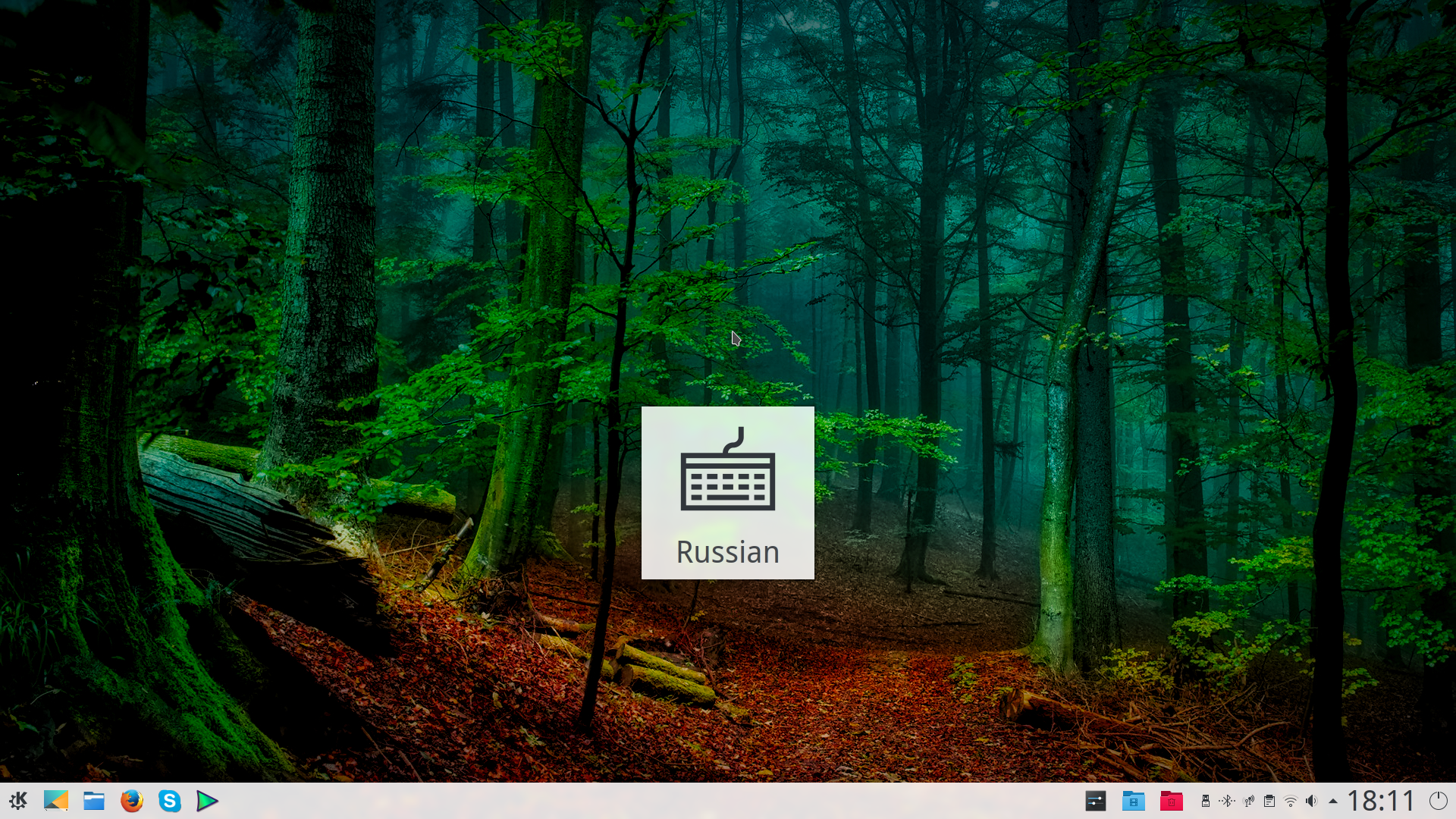The width and height of the screenshot is (1456, 819).
Task: Open the KDE application launcher menu
Action: point(18,801)
